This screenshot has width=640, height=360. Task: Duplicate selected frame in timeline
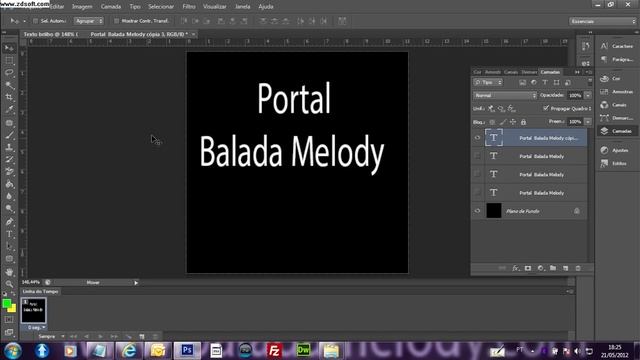point(142,337)
